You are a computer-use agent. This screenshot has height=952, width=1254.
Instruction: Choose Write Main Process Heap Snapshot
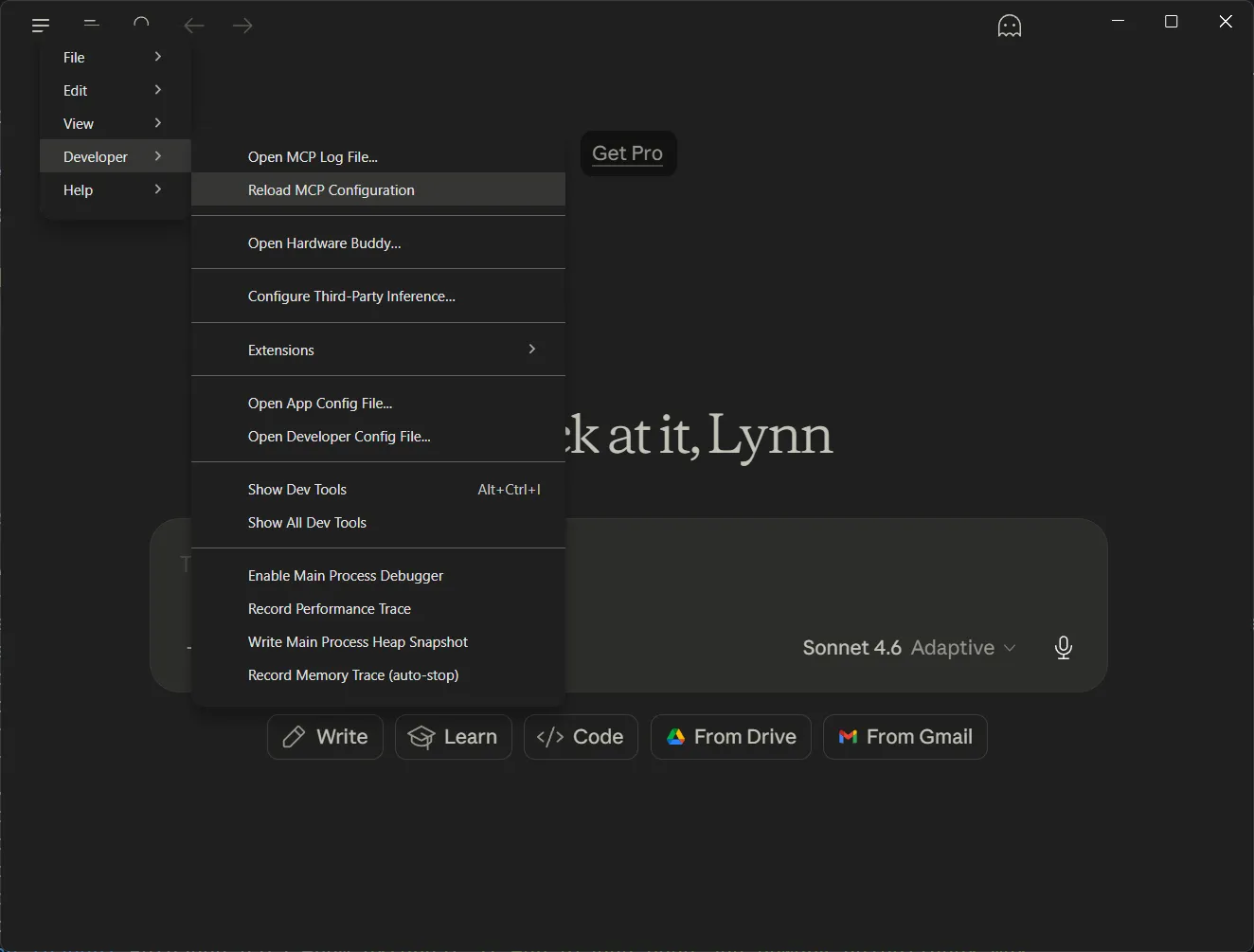click(x=378, y=641)
